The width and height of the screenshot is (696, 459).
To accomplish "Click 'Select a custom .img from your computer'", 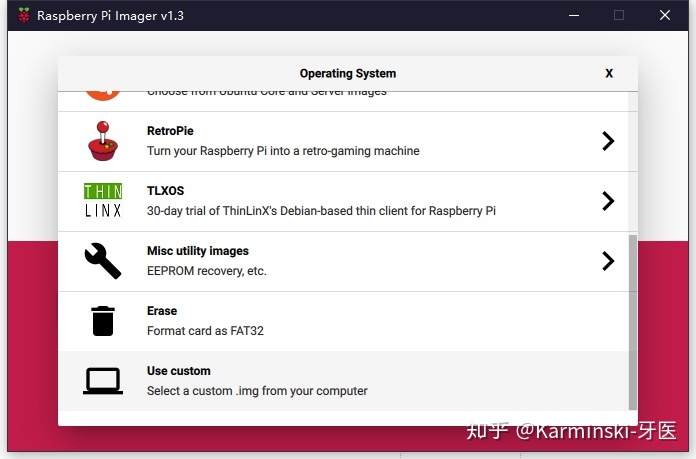I will point(257,391).
